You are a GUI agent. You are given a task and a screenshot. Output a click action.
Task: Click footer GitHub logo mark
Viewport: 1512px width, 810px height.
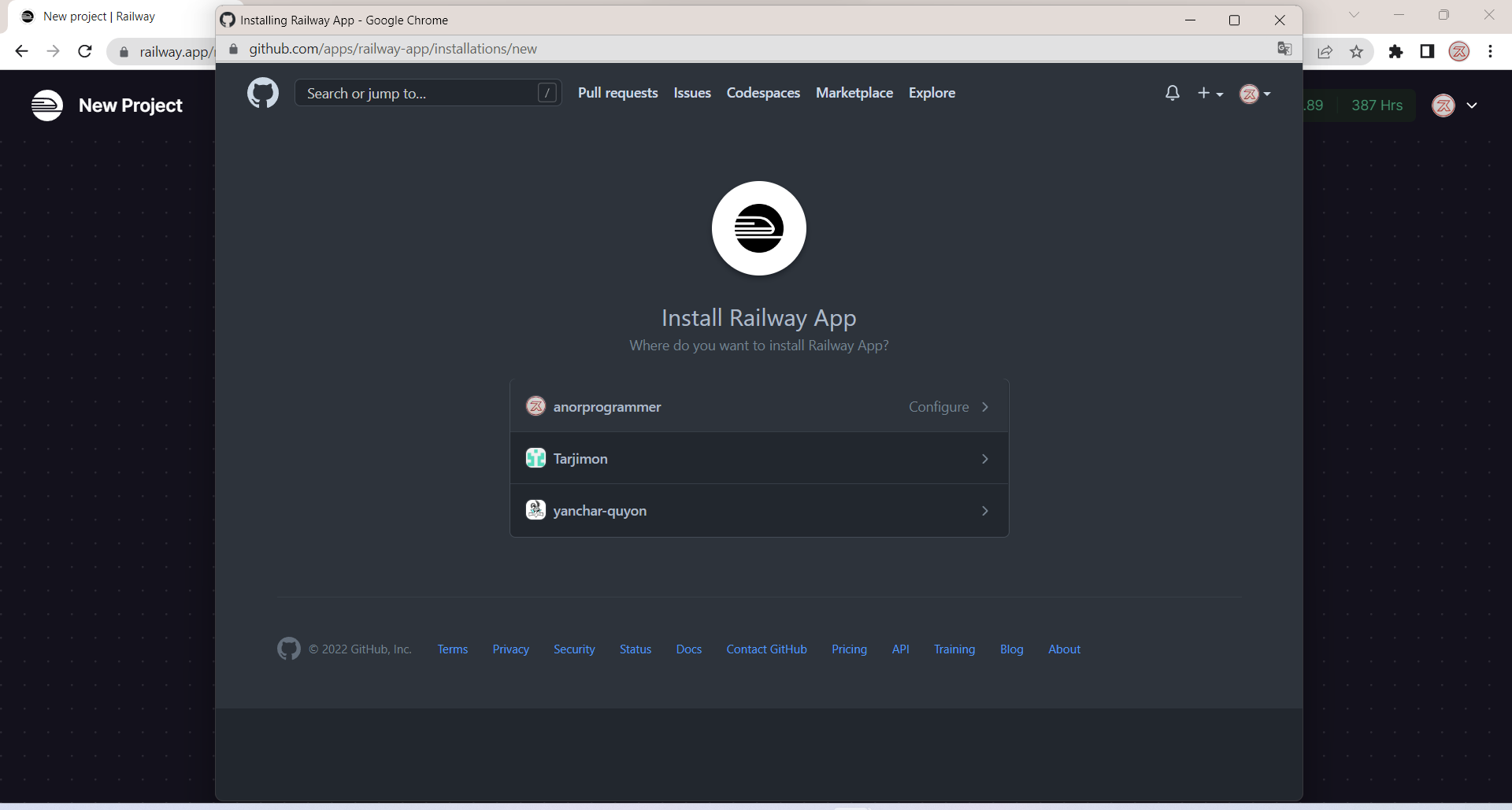[289, 649]
